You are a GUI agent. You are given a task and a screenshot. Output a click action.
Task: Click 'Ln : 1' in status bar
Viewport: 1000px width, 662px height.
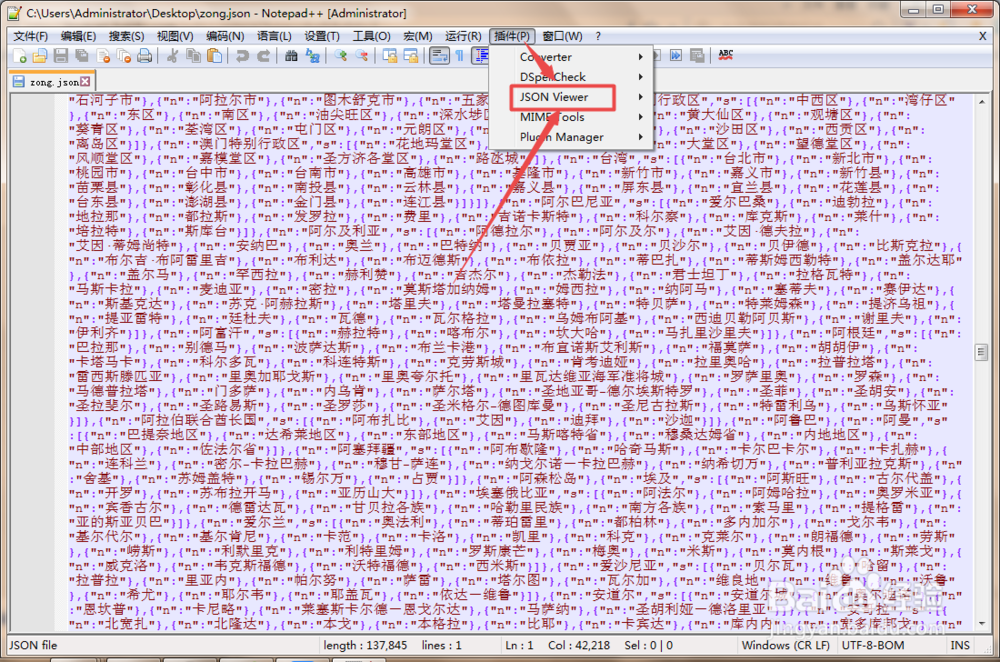[x=519, y=645]
